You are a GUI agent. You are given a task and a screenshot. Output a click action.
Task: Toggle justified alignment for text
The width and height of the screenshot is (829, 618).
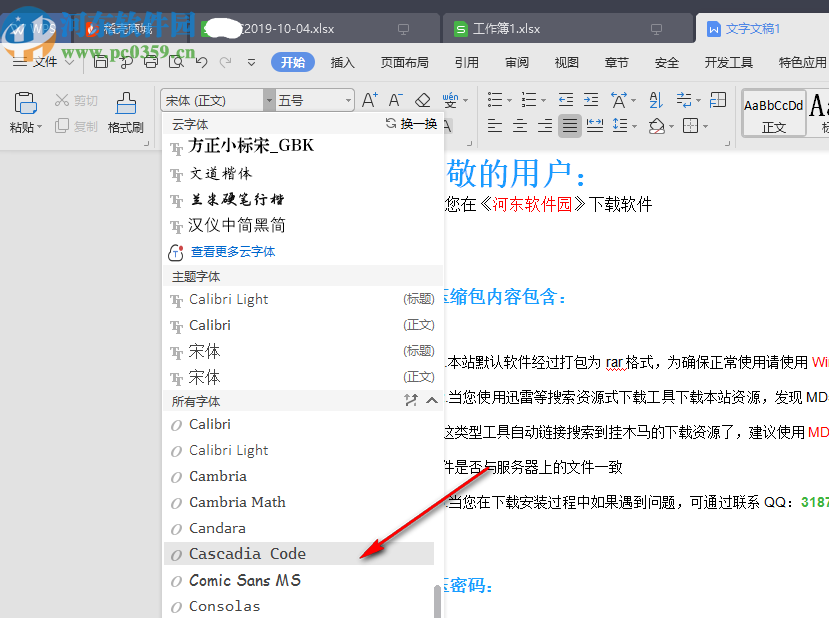pyautogui.click(x=569, y=123)
